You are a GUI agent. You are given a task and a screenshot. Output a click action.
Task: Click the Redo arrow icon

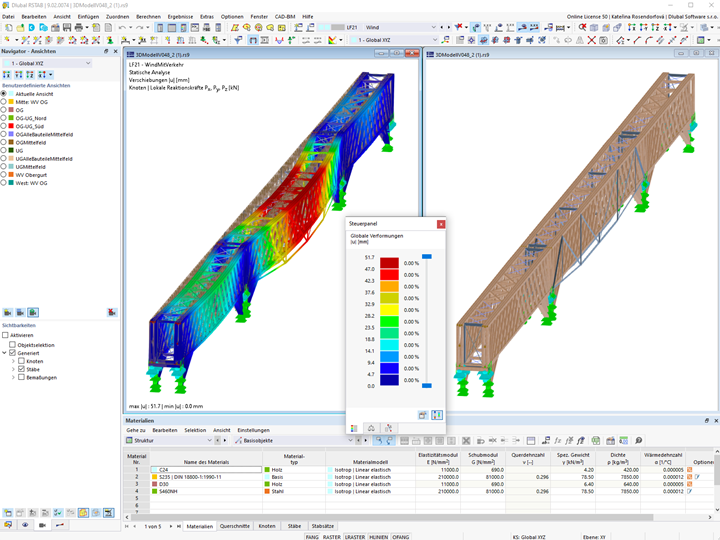[x=140, y=28]
